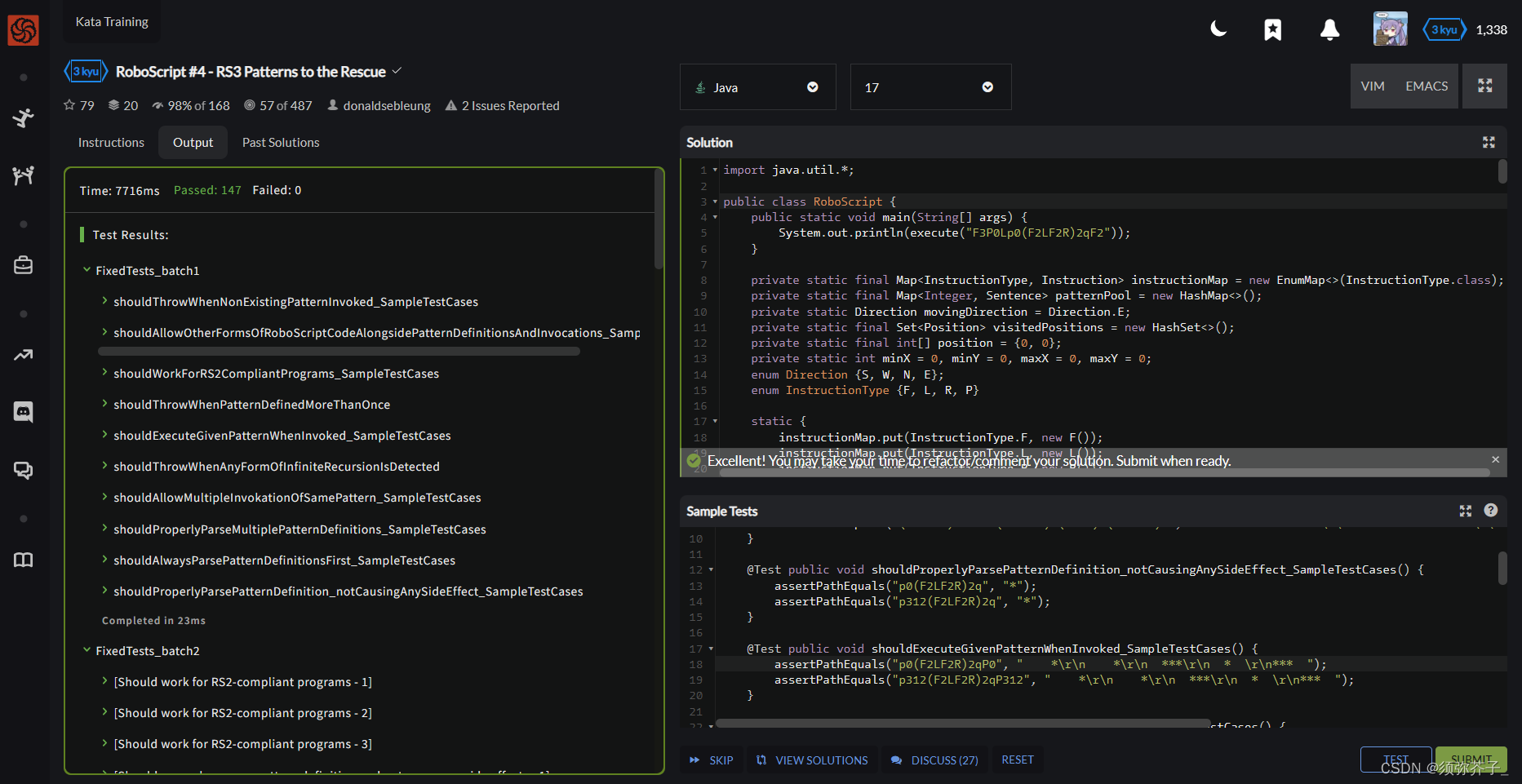Toggle the VIM editor mode
The width and height of the screenshot is (1522, 784).
pos(1373,86)
